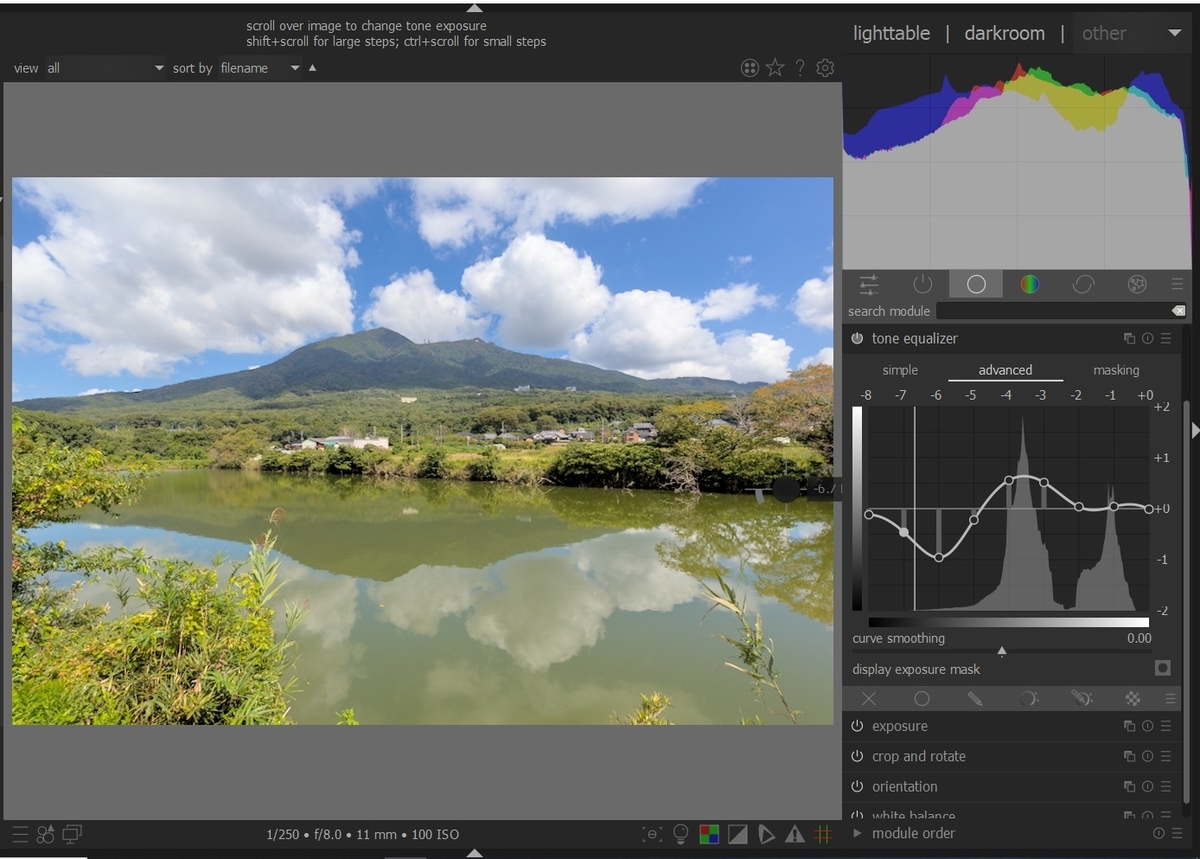Collapse the bottom panel with bottom arrow
This screenshot has width=1200, height=859.
point(475,853)
